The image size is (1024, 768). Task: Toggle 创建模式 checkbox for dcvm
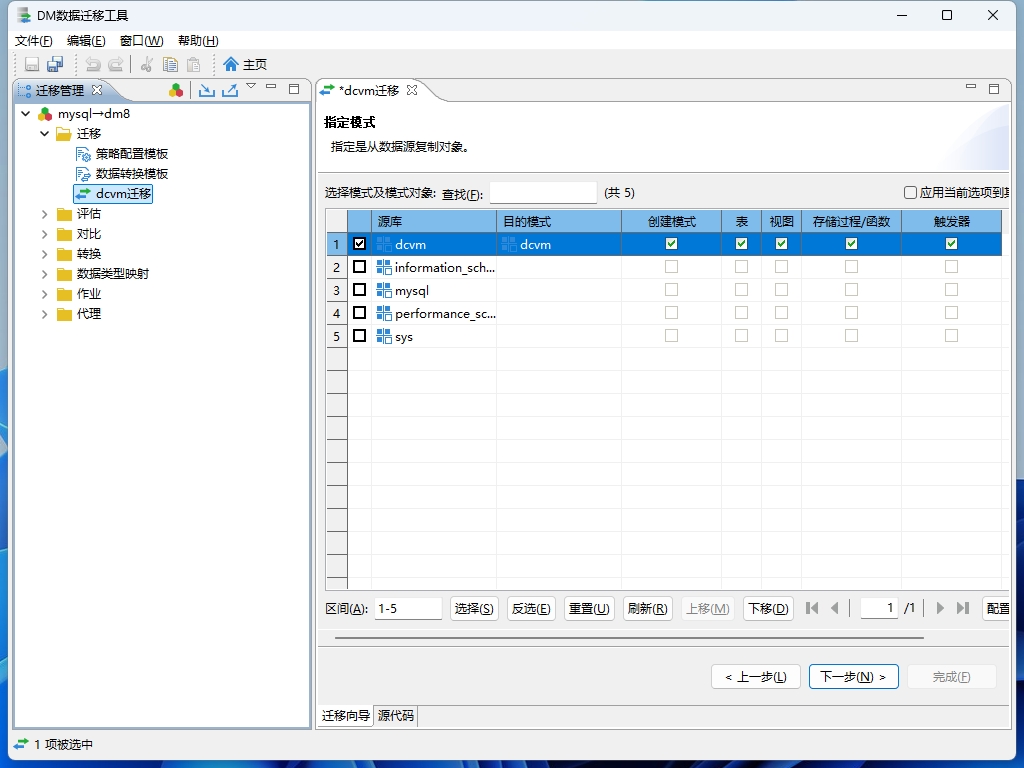click(x=671, y=244)
